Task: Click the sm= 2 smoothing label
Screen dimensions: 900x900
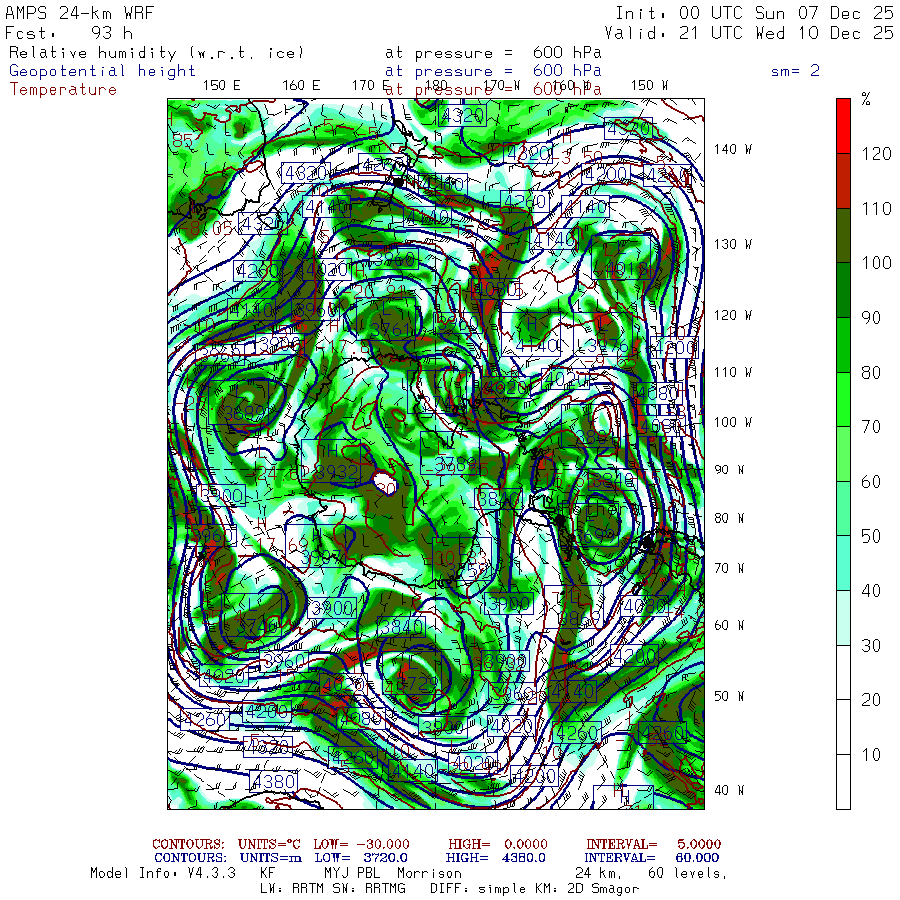Action: [796, 71]
